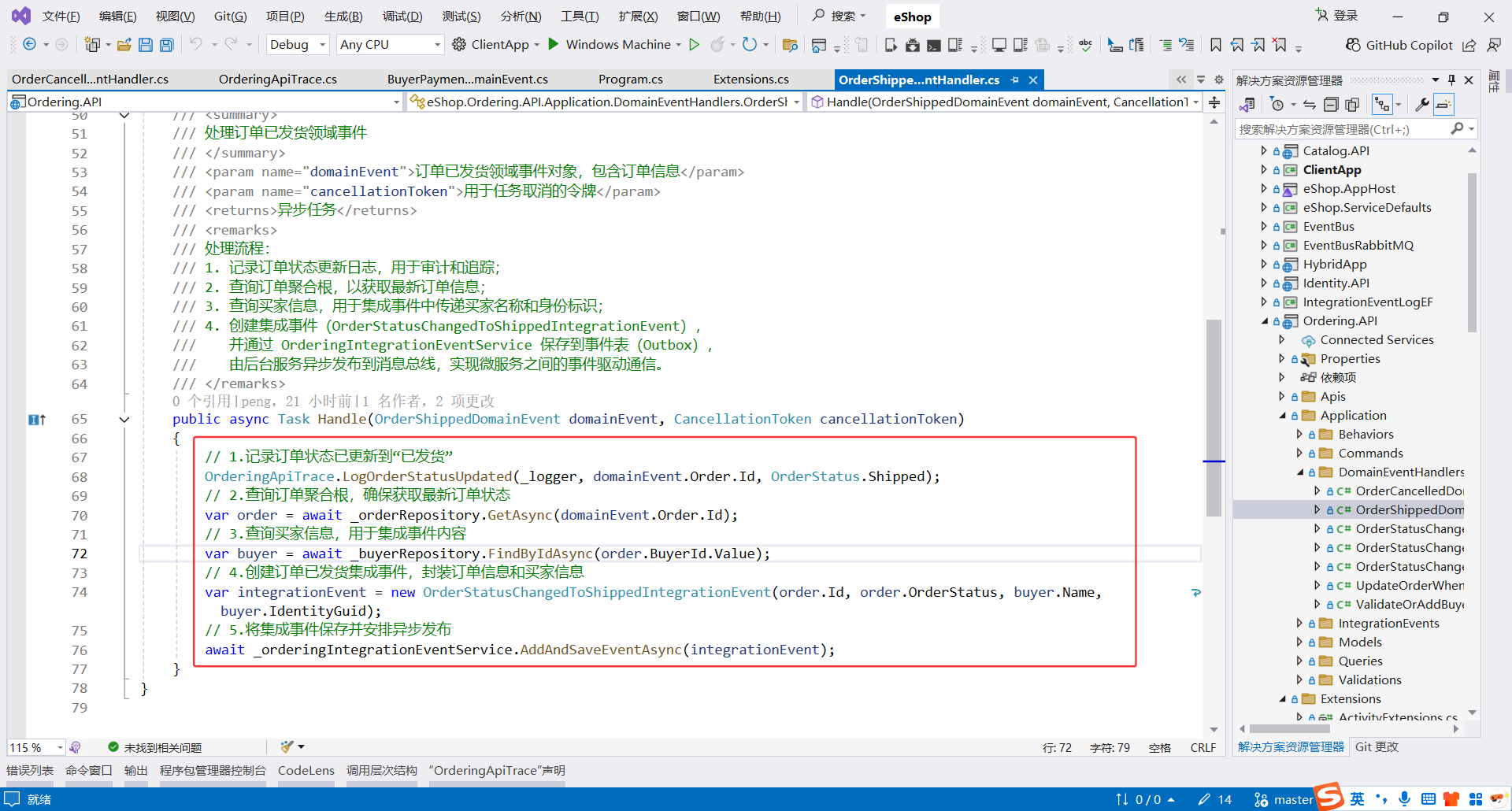Open the Debug configuration dropdown
Screen dimensions: 1512x811
click(x=298, y=45)
